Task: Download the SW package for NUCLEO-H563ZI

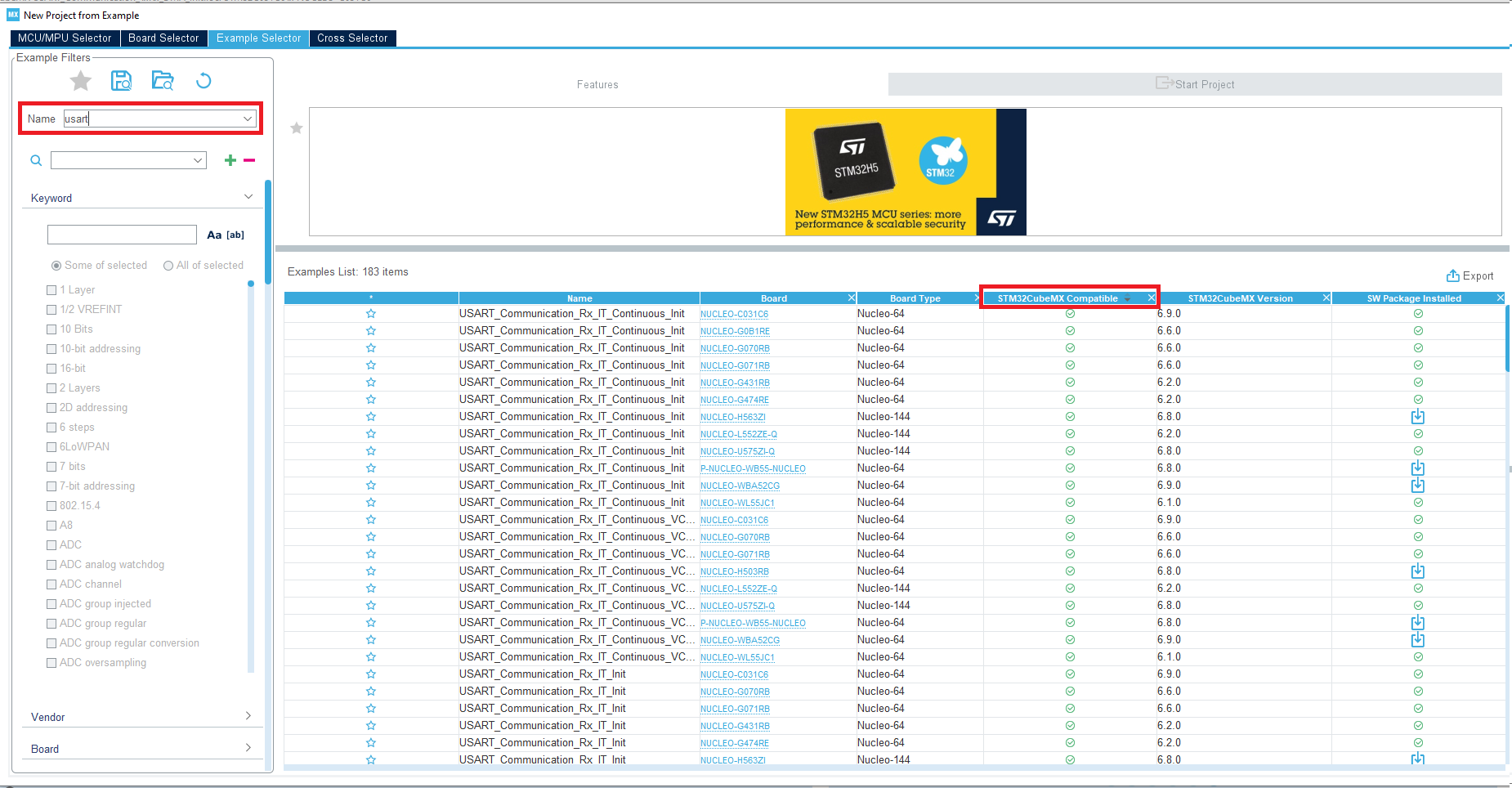Action: click(1417, 416)
